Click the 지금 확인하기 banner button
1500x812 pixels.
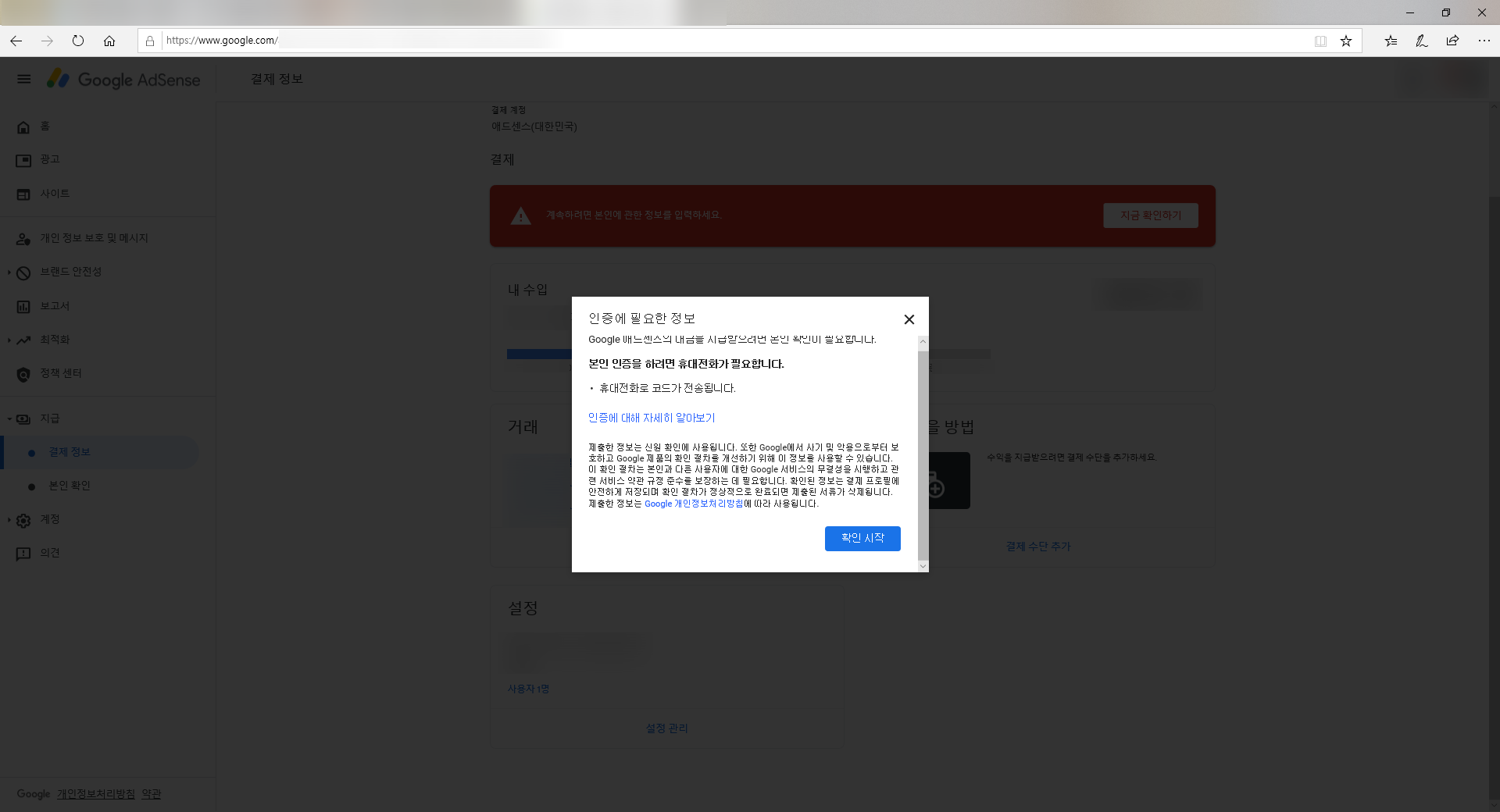tap(1151, 216)
